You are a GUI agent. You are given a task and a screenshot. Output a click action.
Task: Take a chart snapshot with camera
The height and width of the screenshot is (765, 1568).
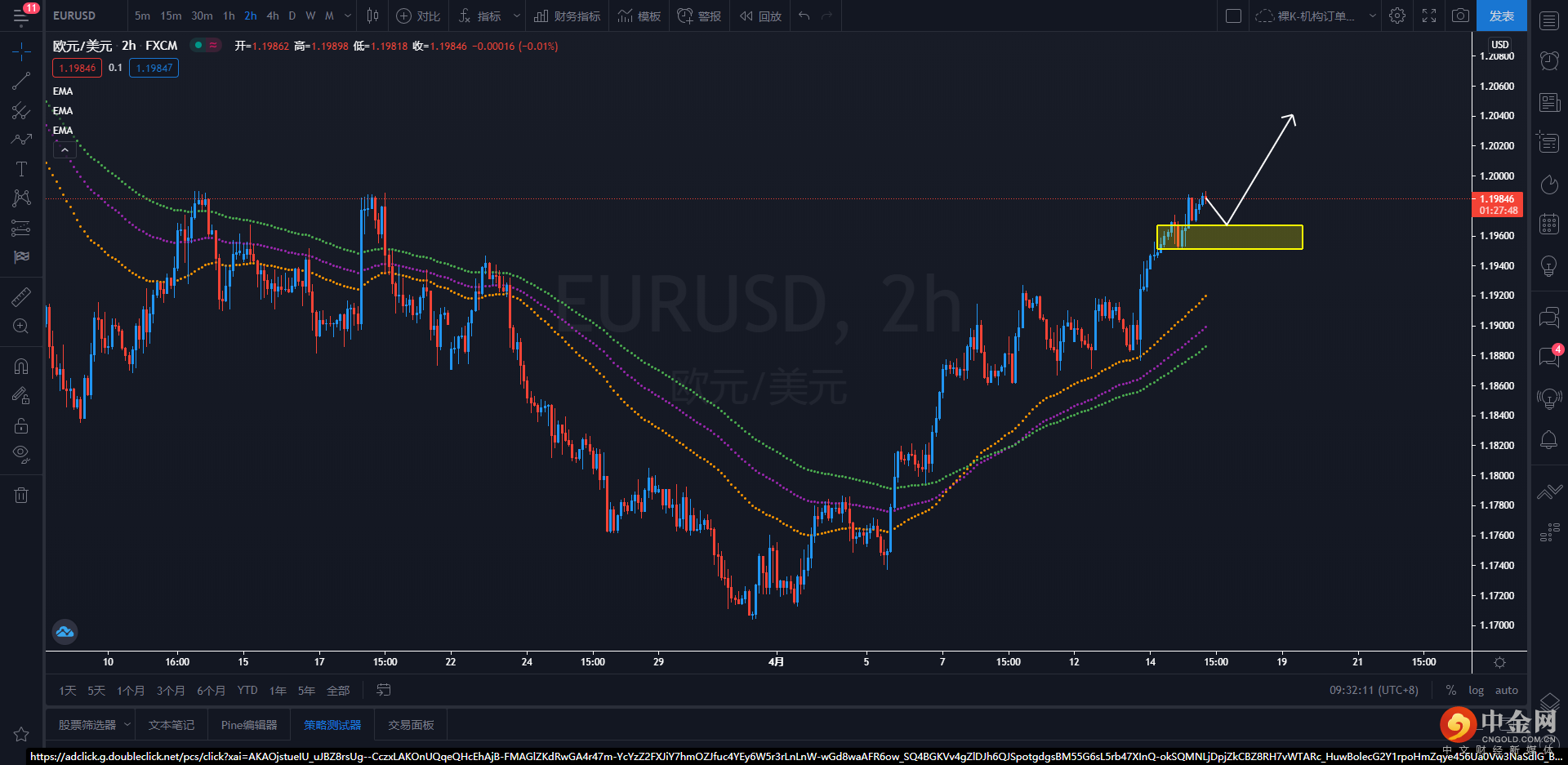1460,16
